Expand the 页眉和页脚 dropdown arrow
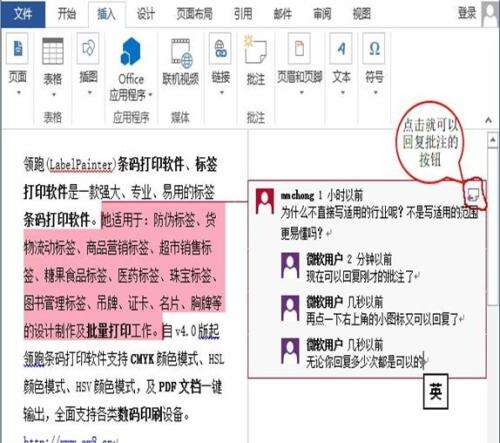The image size is (500, 443). click(301, 92)
